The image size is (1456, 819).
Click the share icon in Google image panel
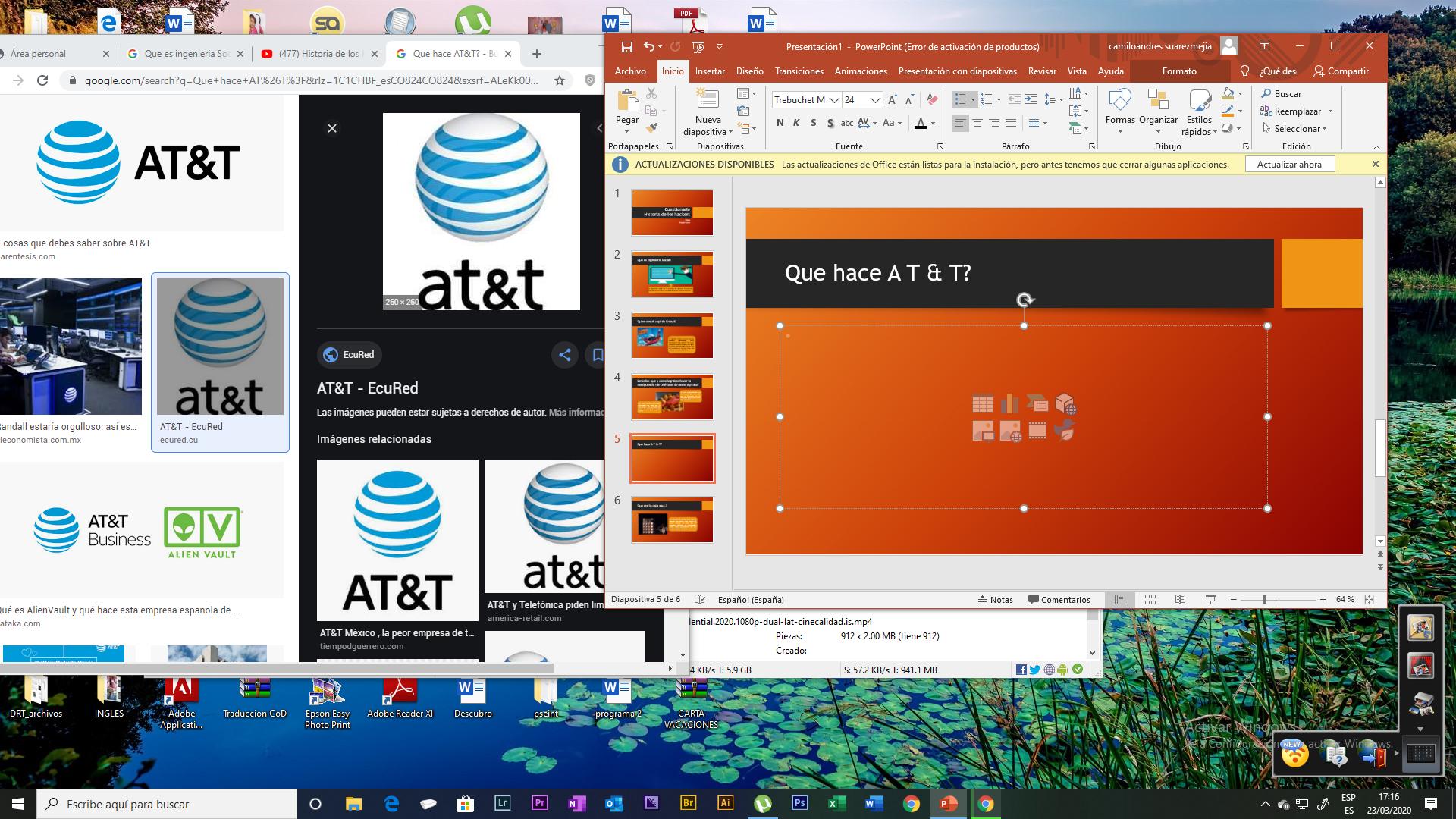tap(565, 354)
